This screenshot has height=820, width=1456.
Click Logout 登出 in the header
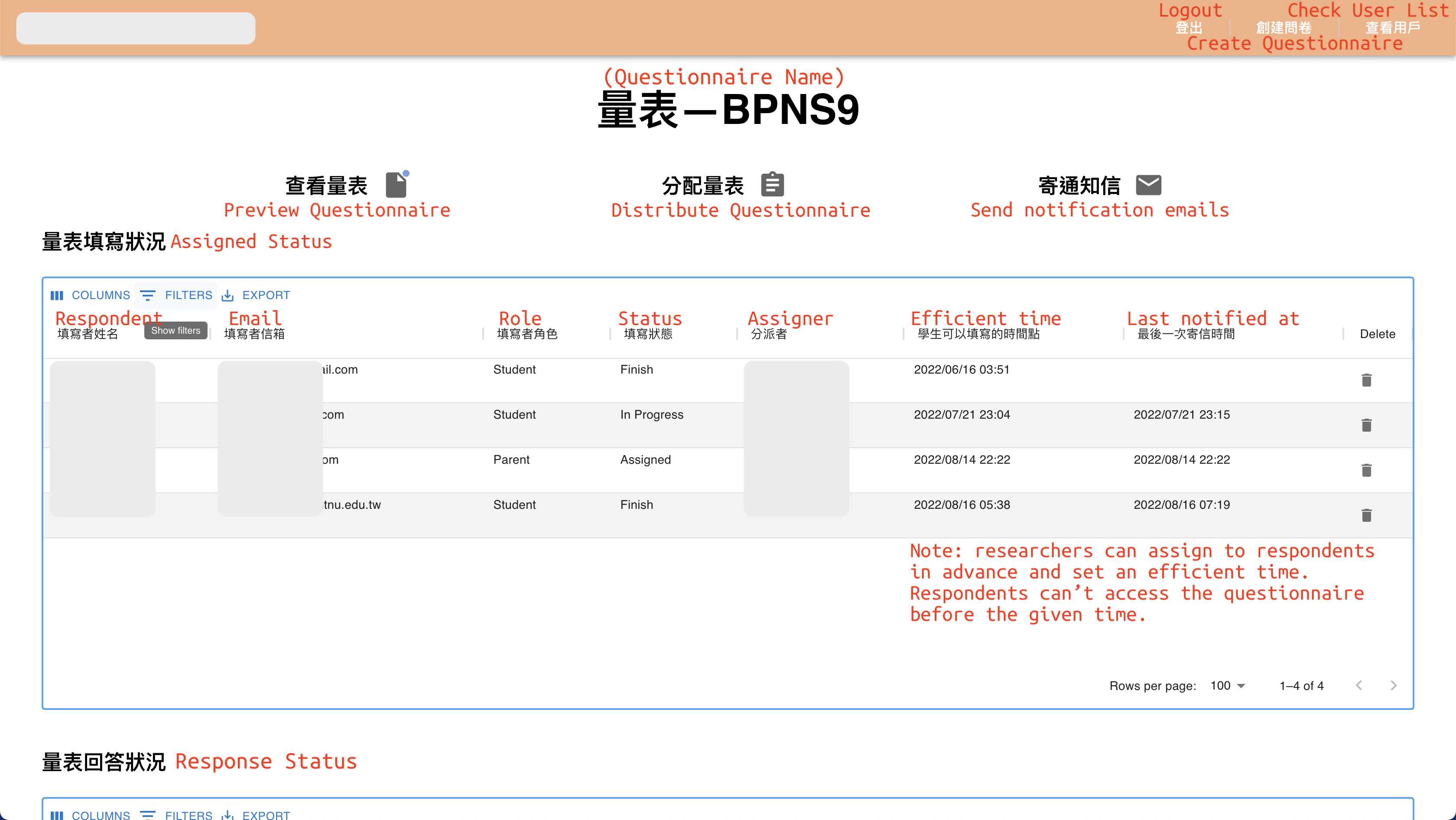click(1189, 27)
